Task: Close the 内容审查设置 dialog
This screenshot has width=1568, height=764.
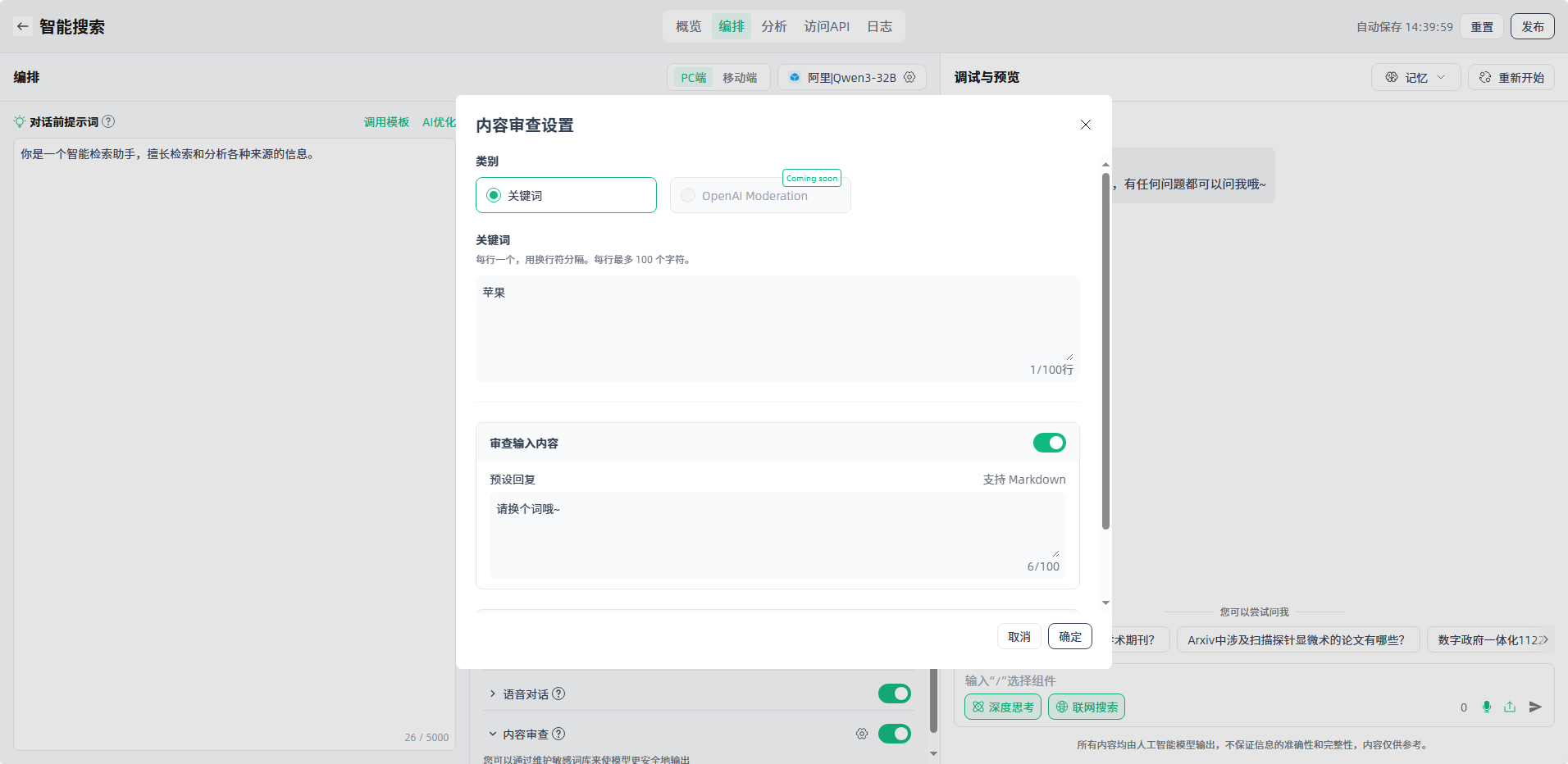Action: 1085,125
